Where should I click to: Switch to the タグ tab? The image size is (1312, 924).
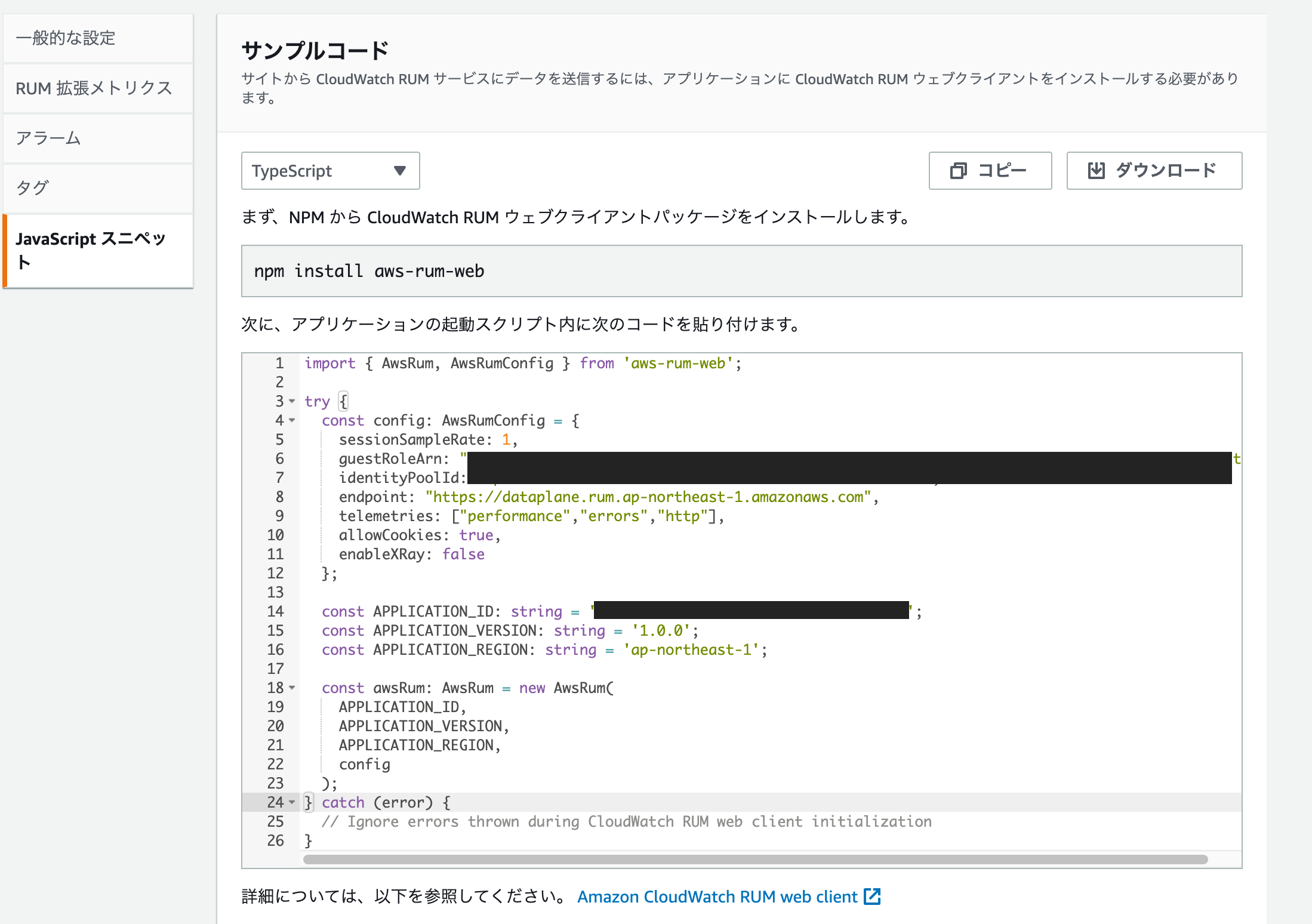pyautogui.click(x=98, y=188)
